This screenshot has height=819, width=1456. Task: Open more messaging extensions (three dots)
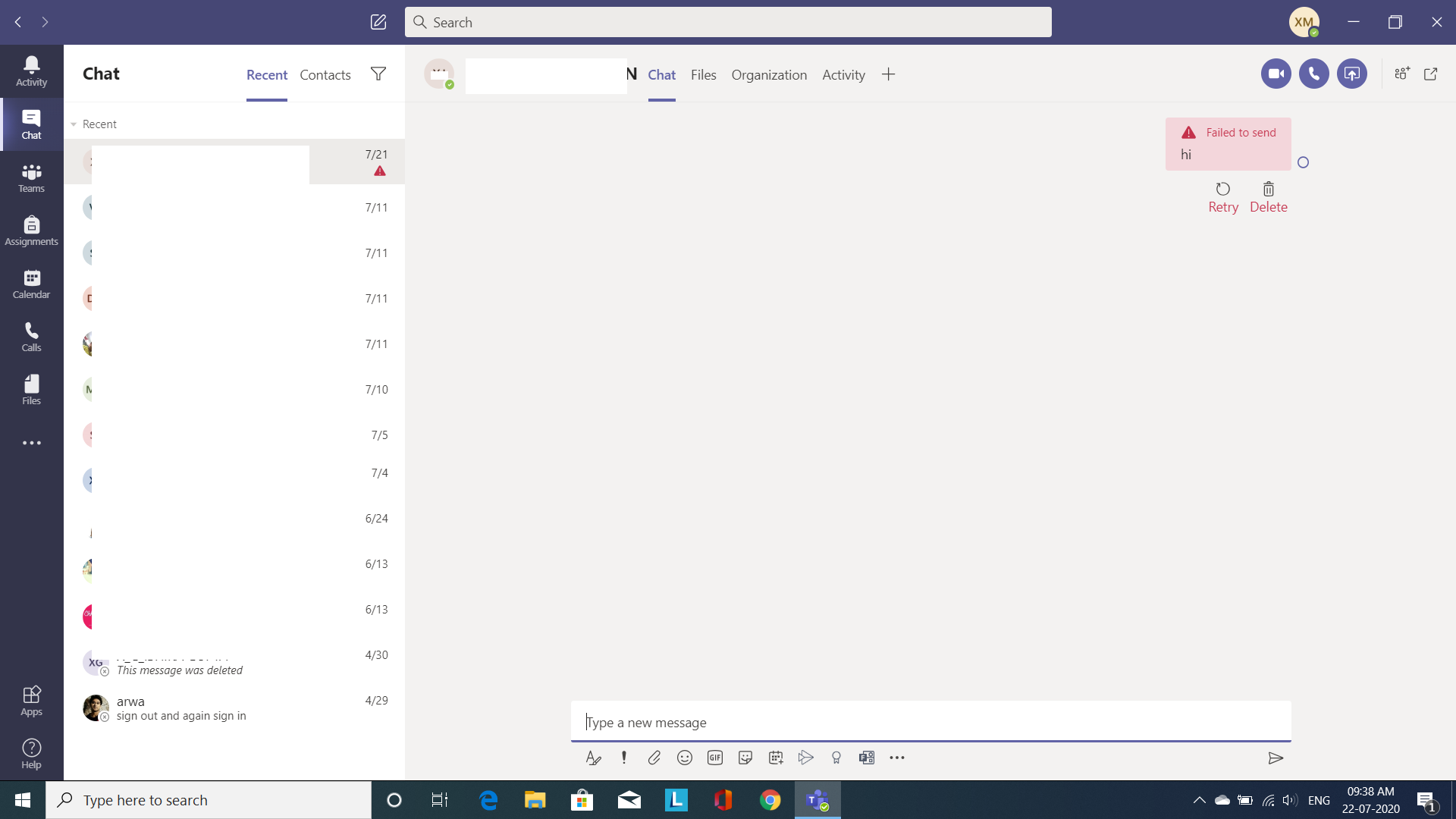tap(896, 758)
